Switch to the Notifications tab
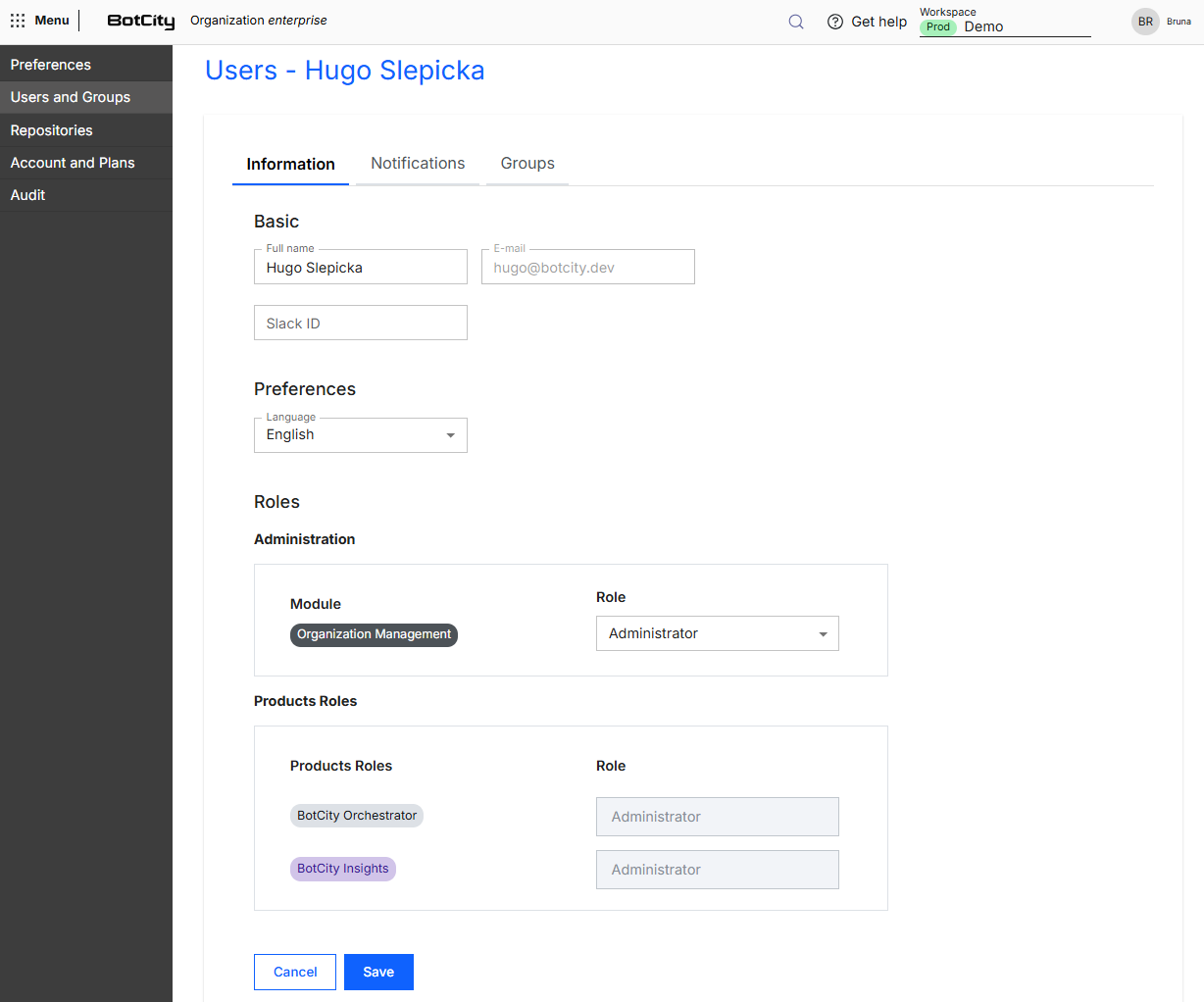 418,164
